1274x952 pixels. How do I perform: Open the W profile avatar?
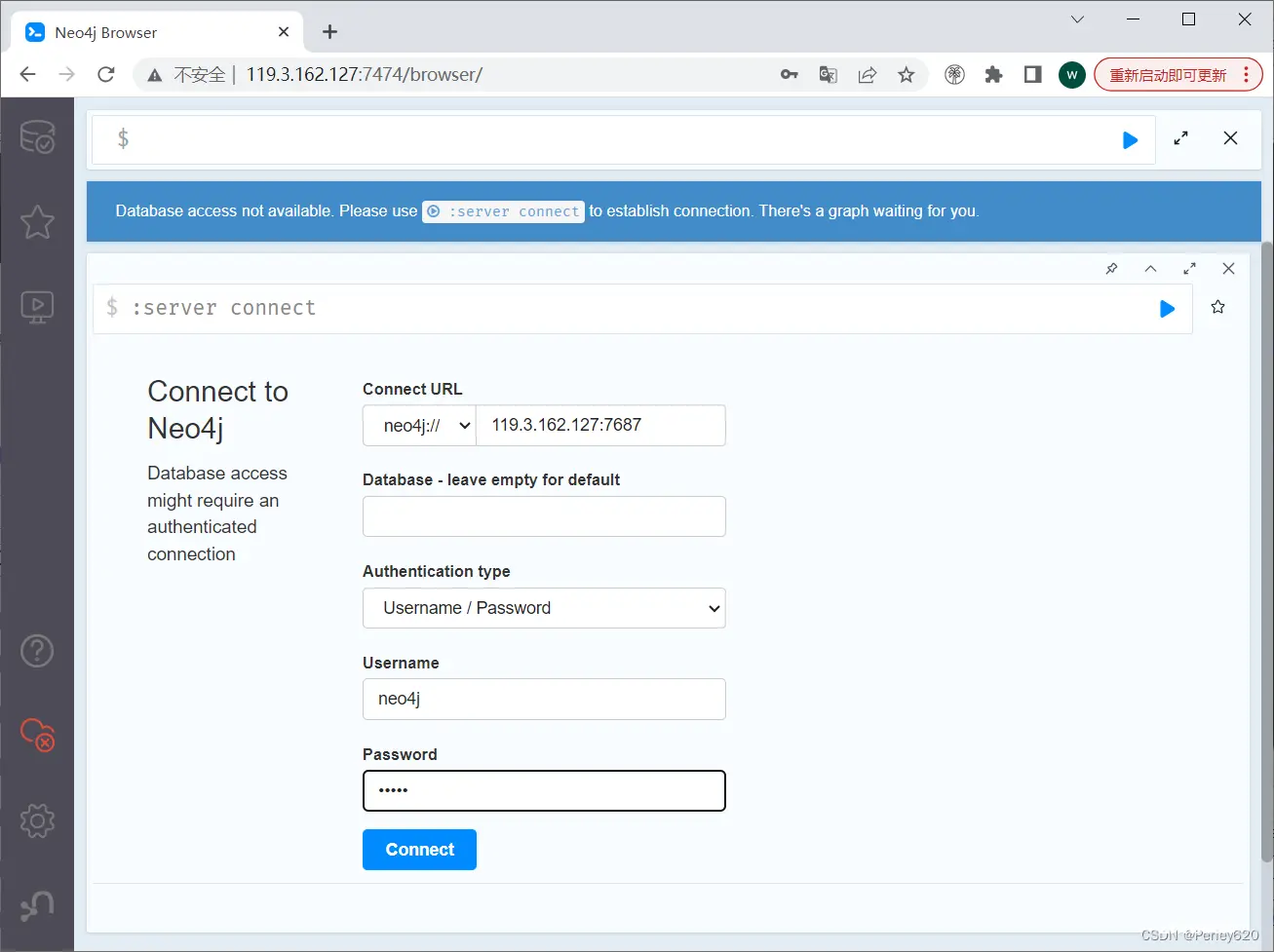[1072, 75]
